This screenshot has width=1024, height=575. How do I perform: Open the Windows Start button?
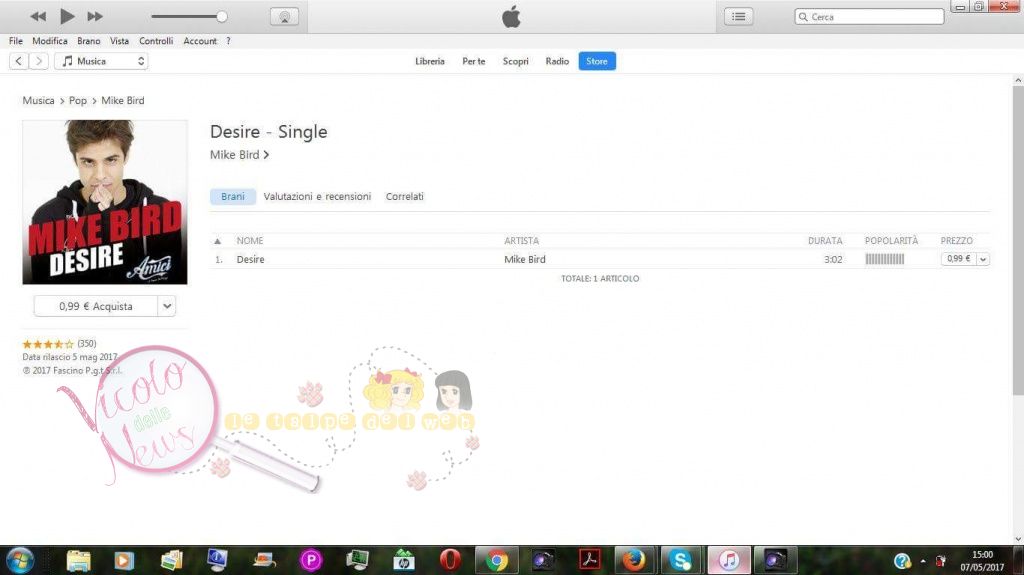click(x=19, y=561)
